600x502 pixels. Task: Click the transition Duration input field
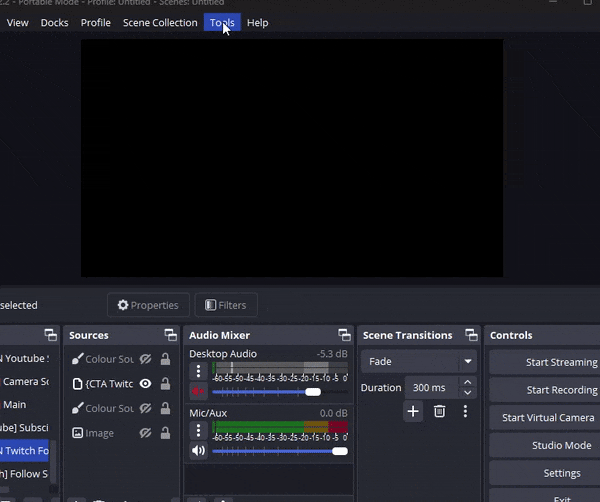point(430,388)
